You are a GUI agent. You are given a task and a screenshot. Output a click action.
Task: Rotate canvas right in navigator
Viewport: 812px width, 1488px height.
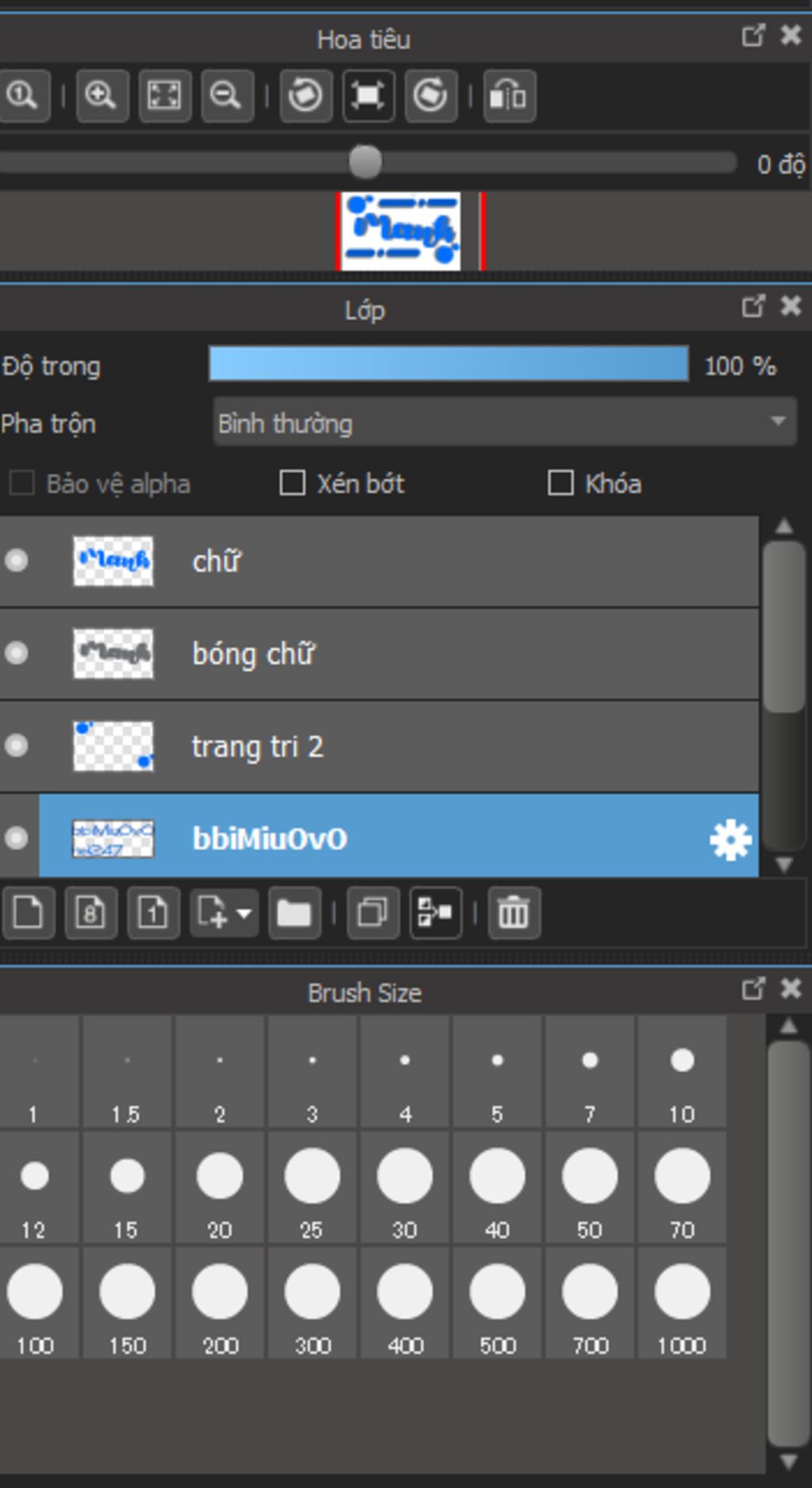pos(431,96)
